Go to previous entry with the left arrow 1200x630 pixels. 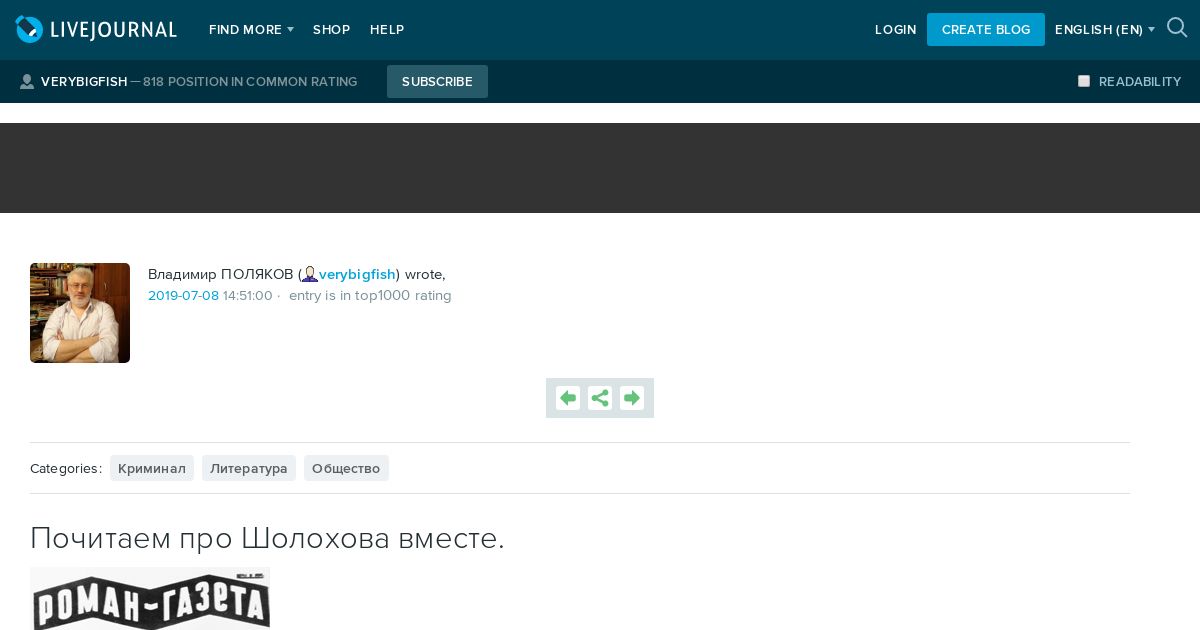click(x=568, y=398)
